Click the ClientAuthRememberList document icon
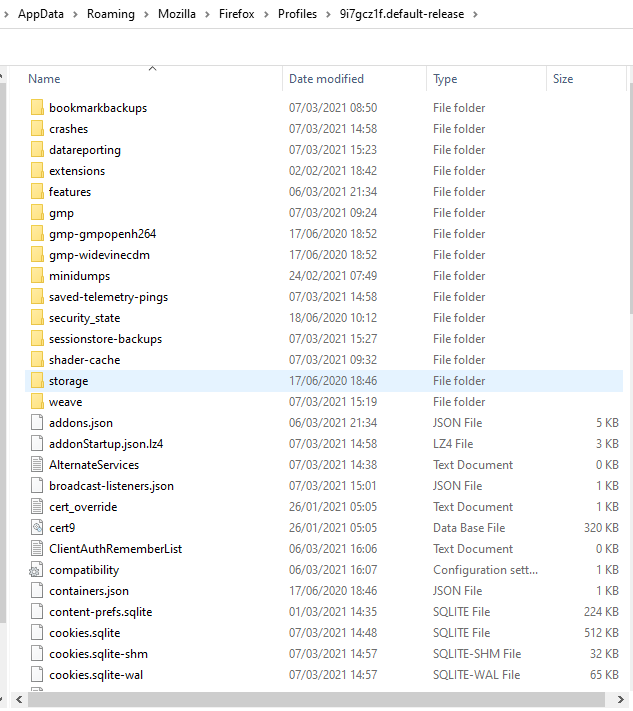Viewport: 633px width, 711px height. [37, 549]
